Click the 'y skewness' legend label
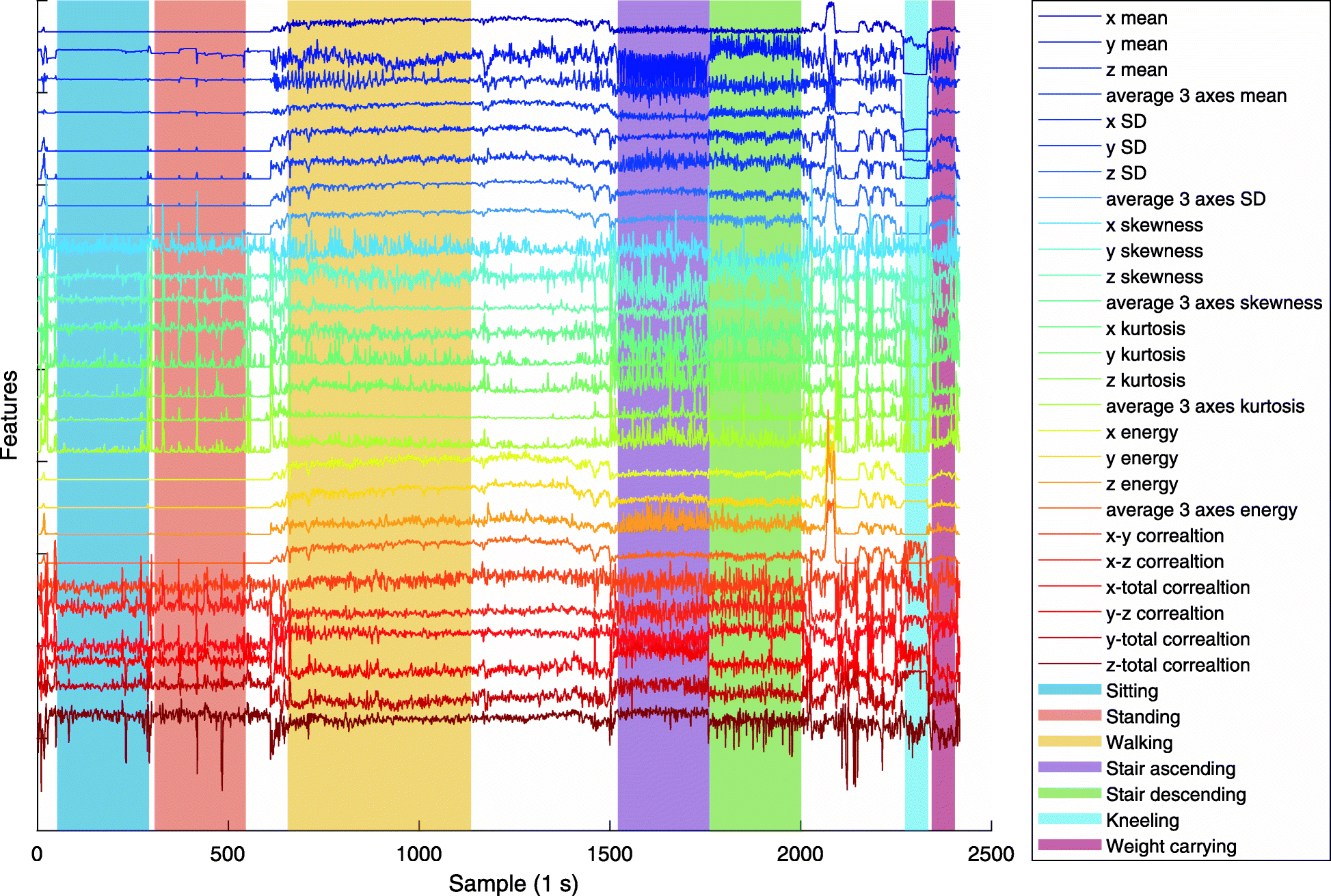This screenshot has width=1331, height=896. (x=1154, y=251)
